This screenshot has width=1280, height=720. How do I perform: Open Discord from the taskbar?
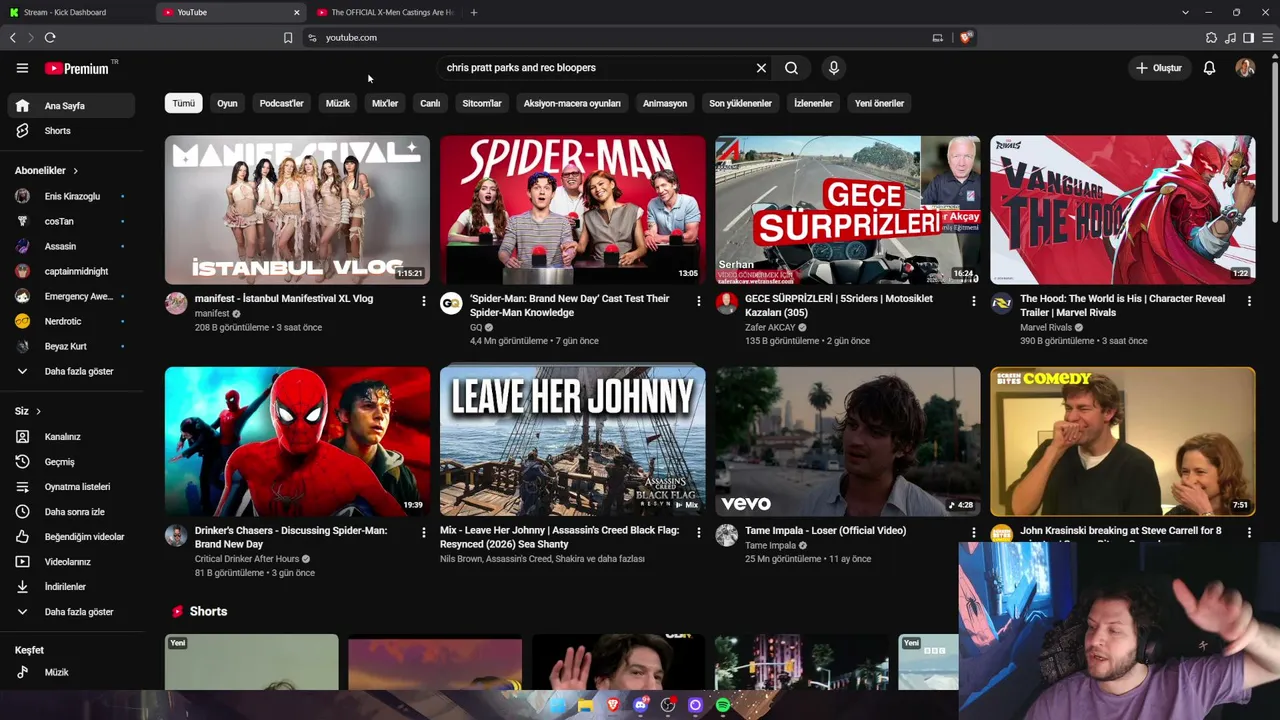(x=641, y=706)
